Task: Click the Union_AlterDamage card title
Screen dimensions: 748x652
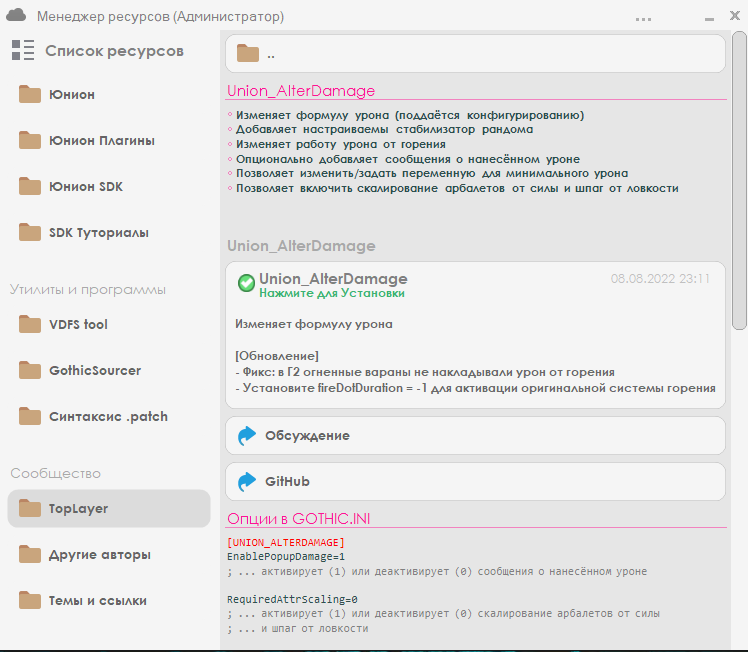Action: pos(333,279)
